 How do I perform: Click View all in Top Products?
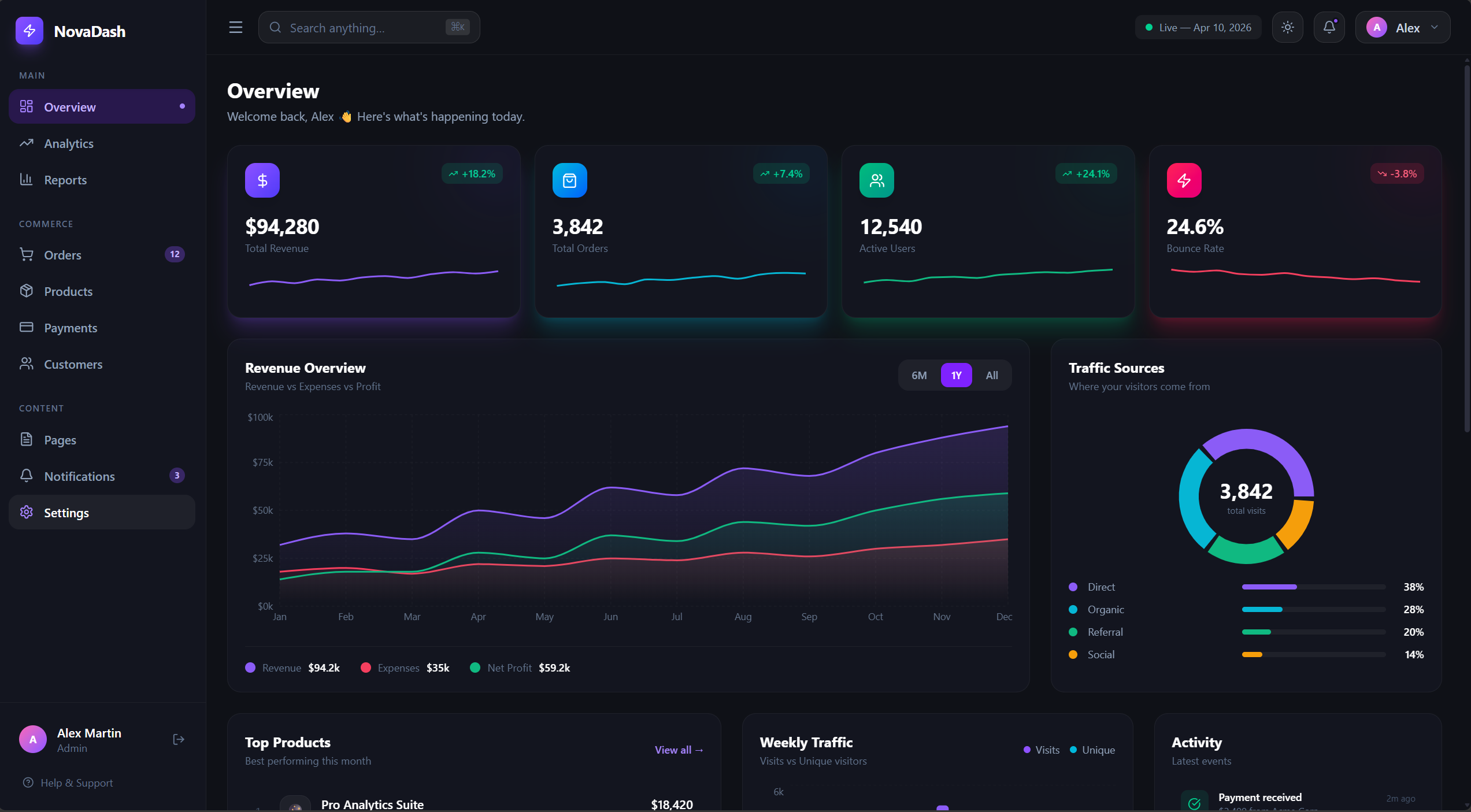[x=679, y=750]
